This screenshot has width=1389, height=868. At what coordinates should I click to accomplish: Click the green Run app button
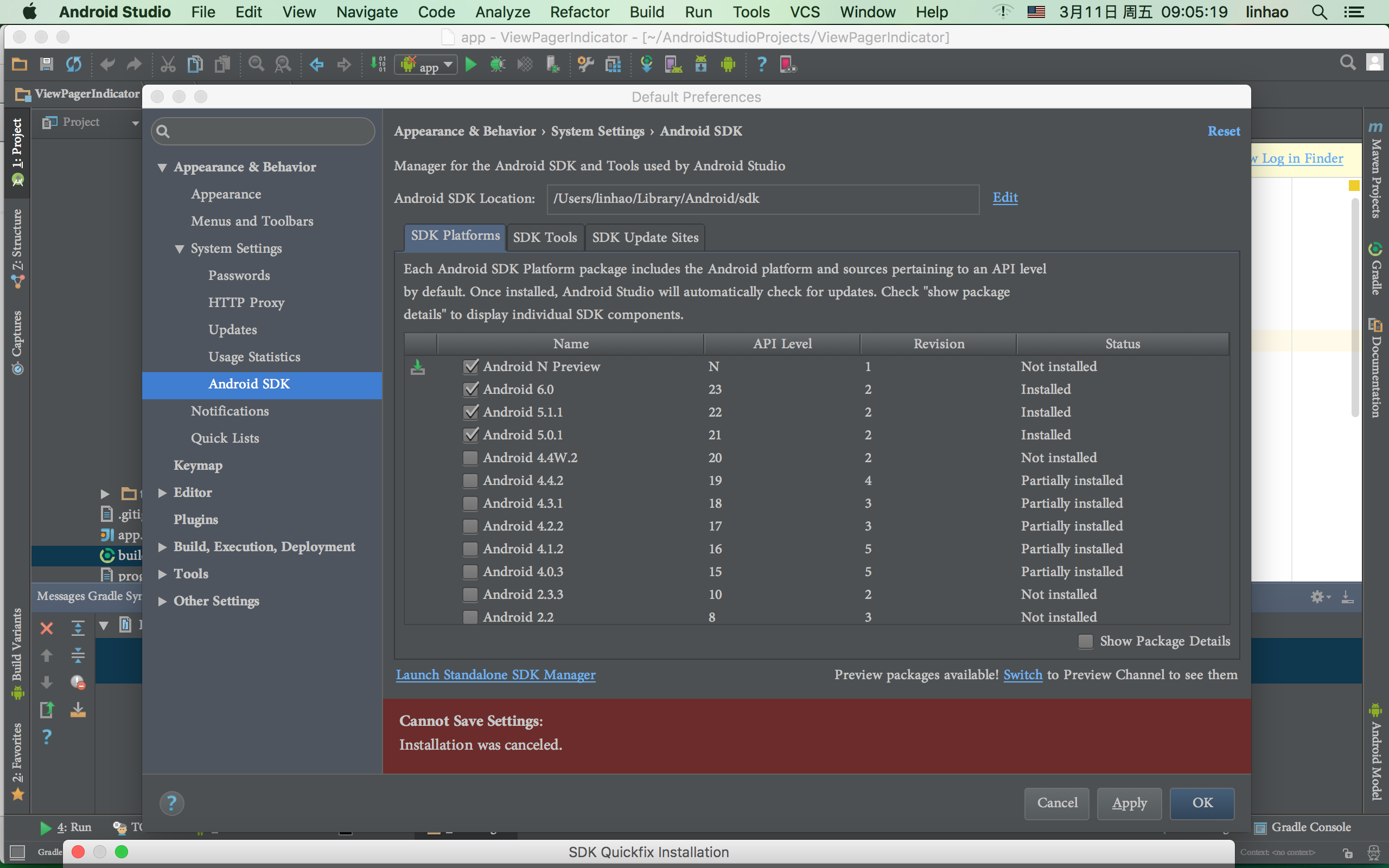point(470,65)
